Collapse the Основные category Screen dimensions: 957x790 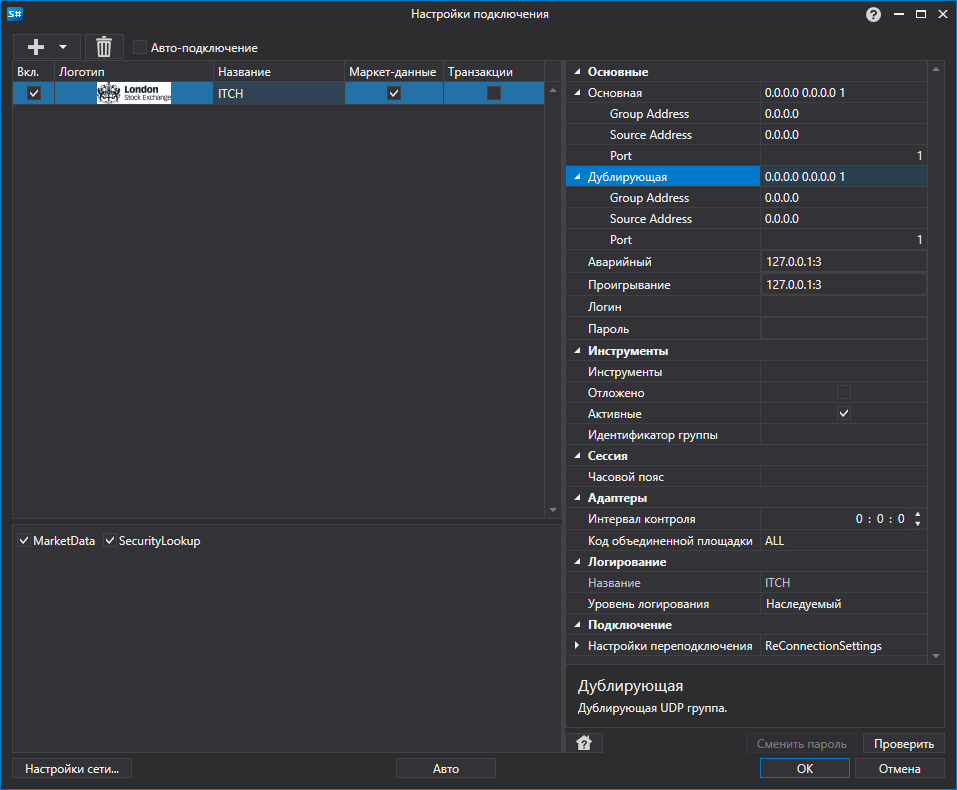point(577,71)
